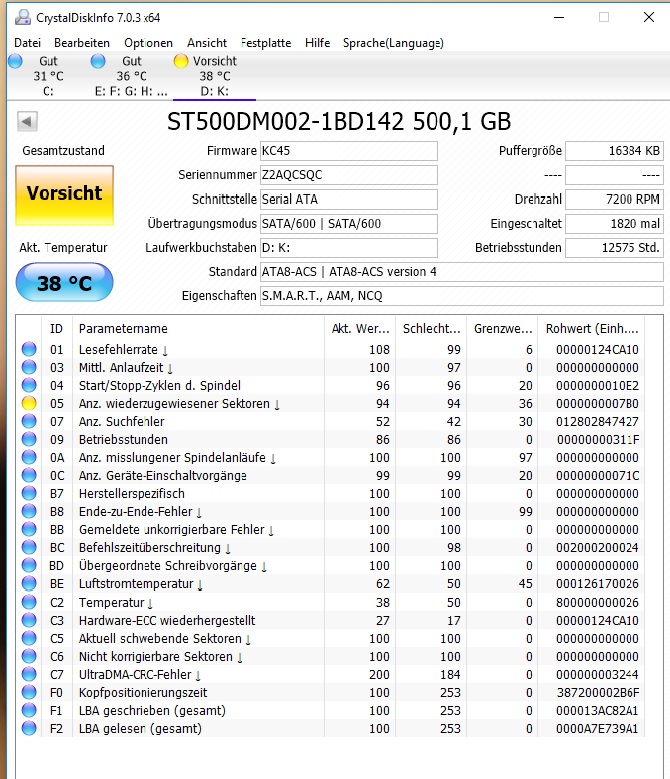Open the Ansicht menu
The height and width of the screenshot is (779, 670).
coord(207,43)
